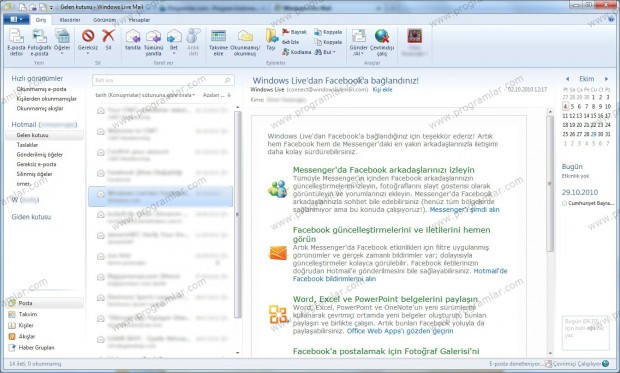Toggle Okunmamış/okunmuş read state
This screenshot has height=373, width=620.
[x=245, y=42]
